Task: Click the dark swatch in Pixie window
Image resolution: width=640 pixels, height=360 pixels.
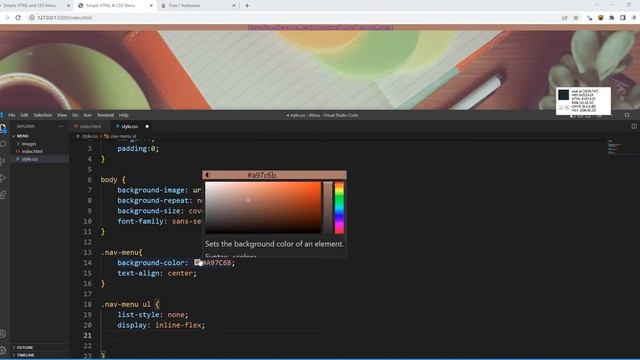Action: [563, 95]
